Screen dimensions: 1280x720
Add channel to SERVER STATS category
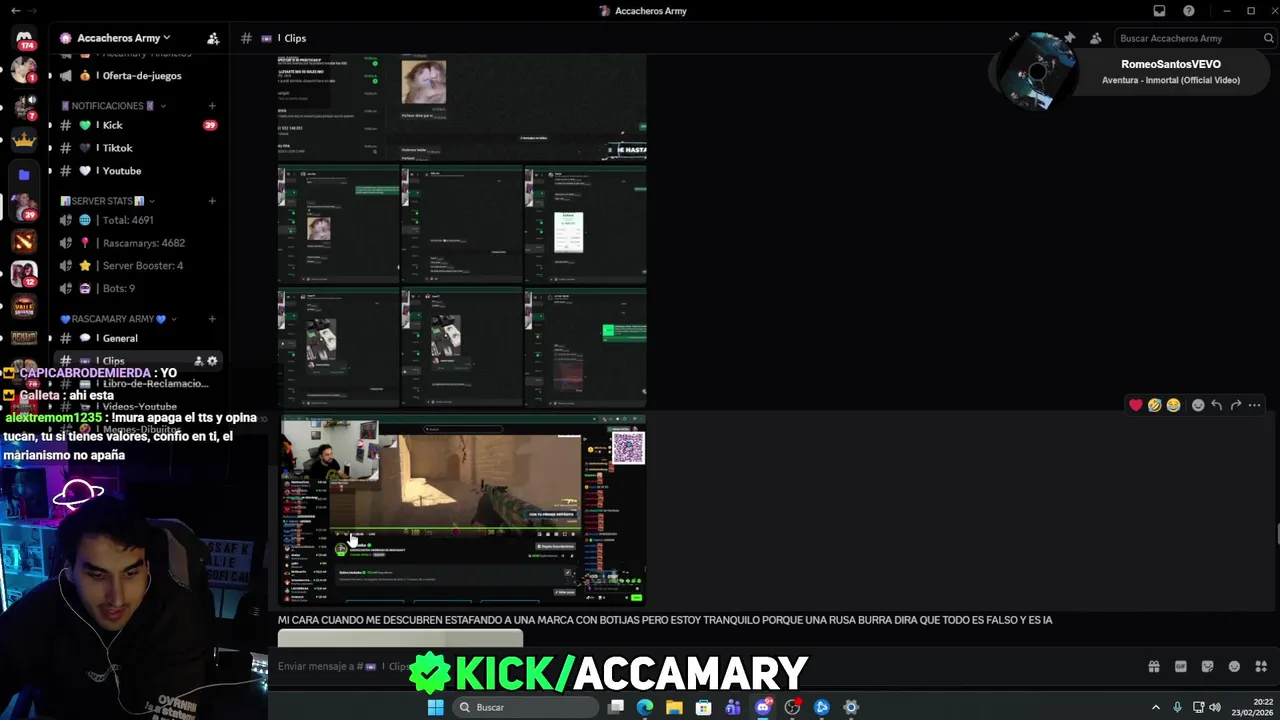tap(212, 201)
